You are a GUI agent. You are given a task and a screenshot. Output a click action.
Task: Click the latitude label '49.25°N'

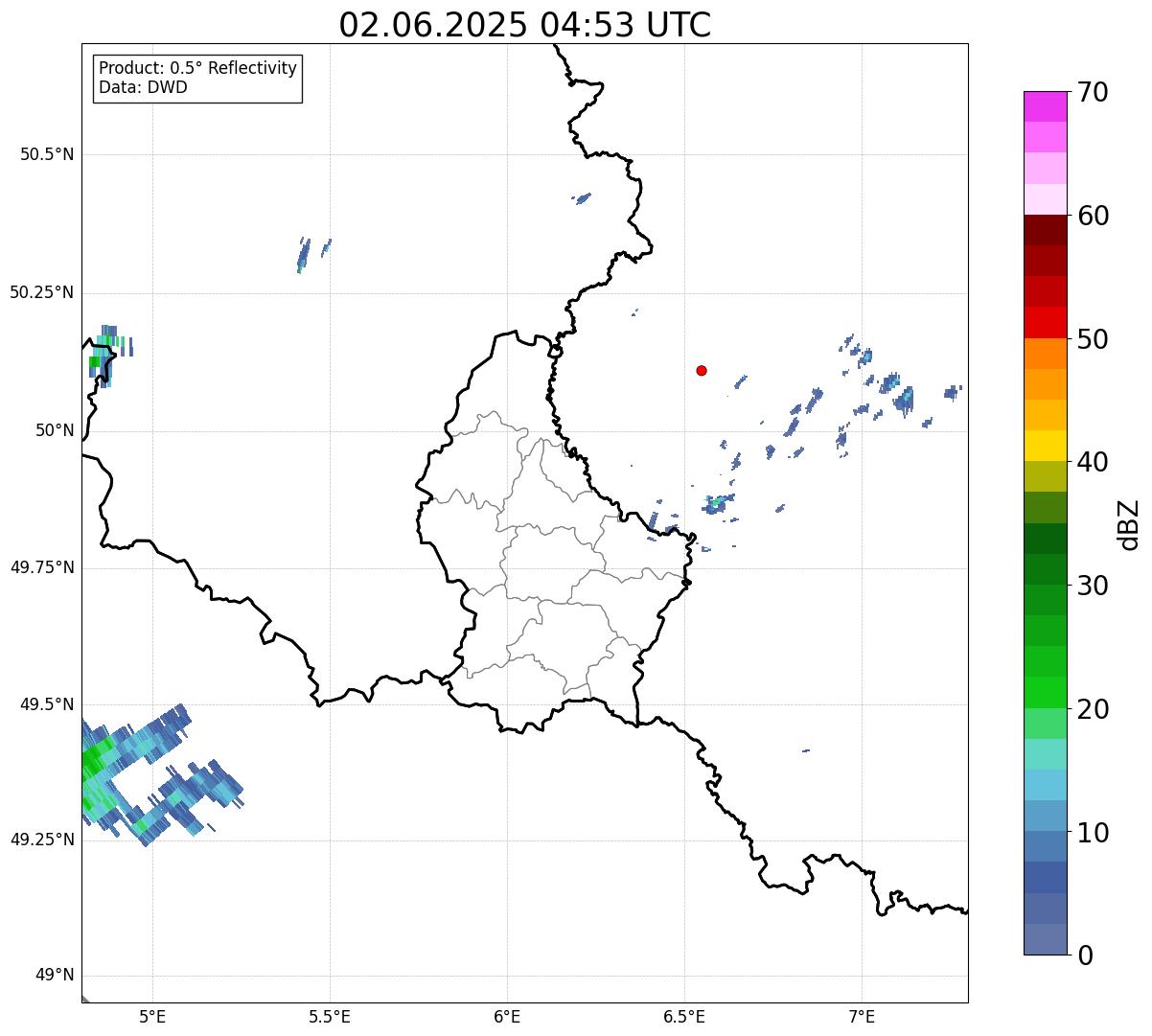pos(42,840)
